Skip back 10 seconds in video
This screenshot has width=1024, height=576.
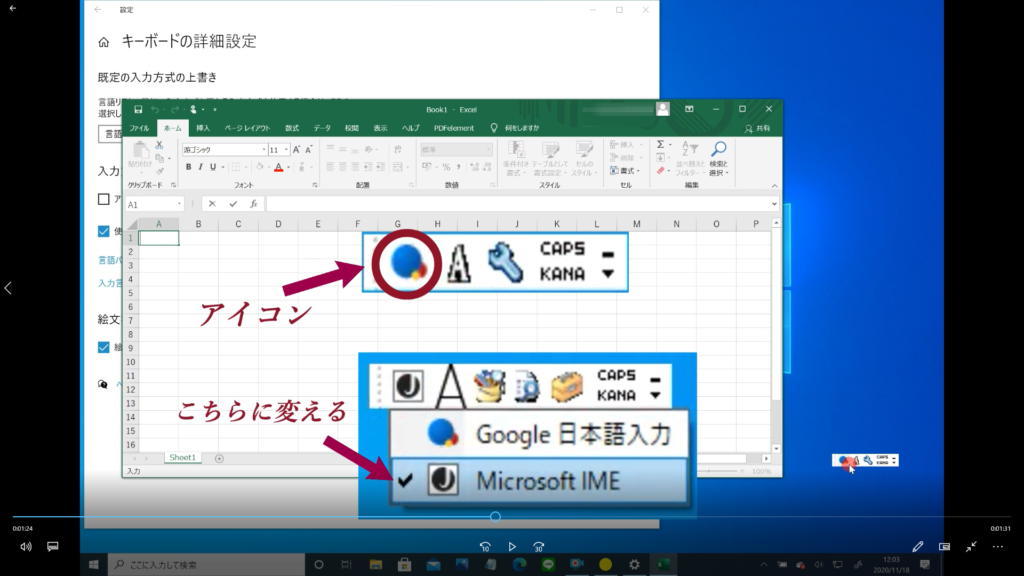pos(485,547)
